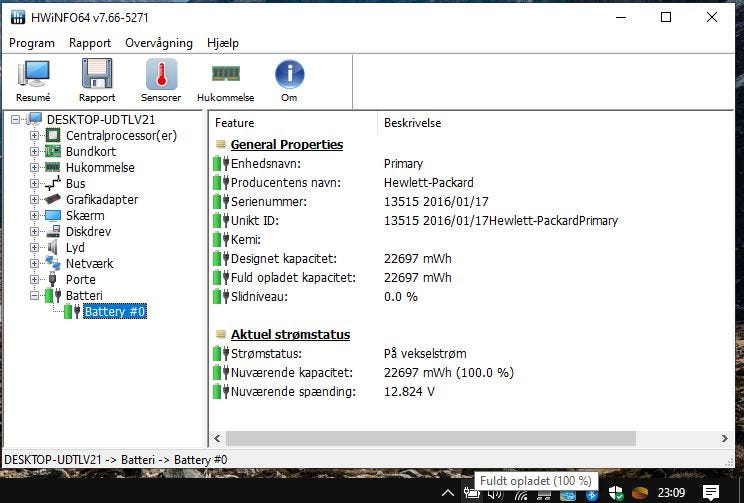
Task: Click the status bar path text
Action: 116,459
